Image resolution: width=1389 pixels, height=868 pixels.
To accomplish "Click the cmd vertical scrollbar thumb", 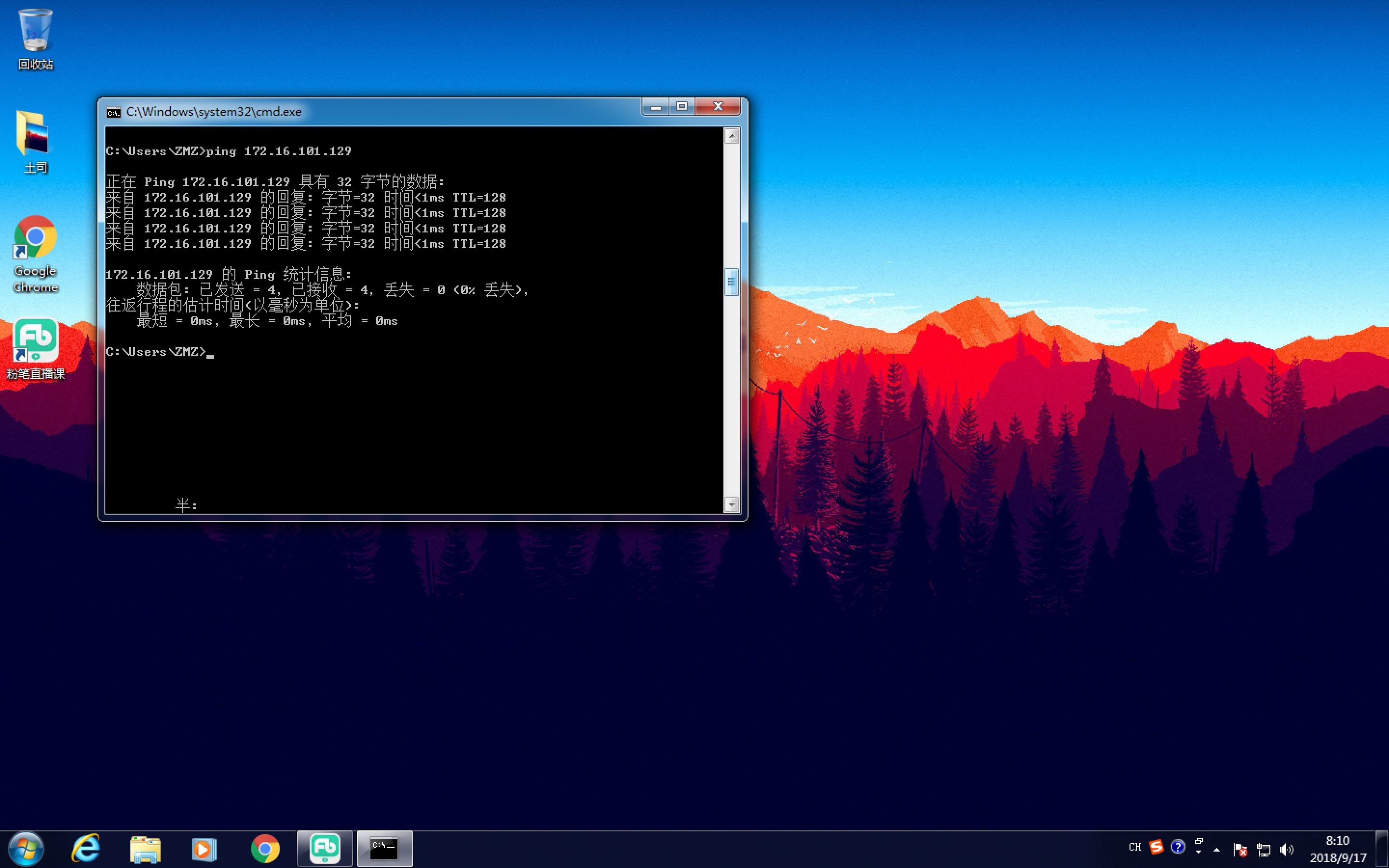I will click(731, 282).
